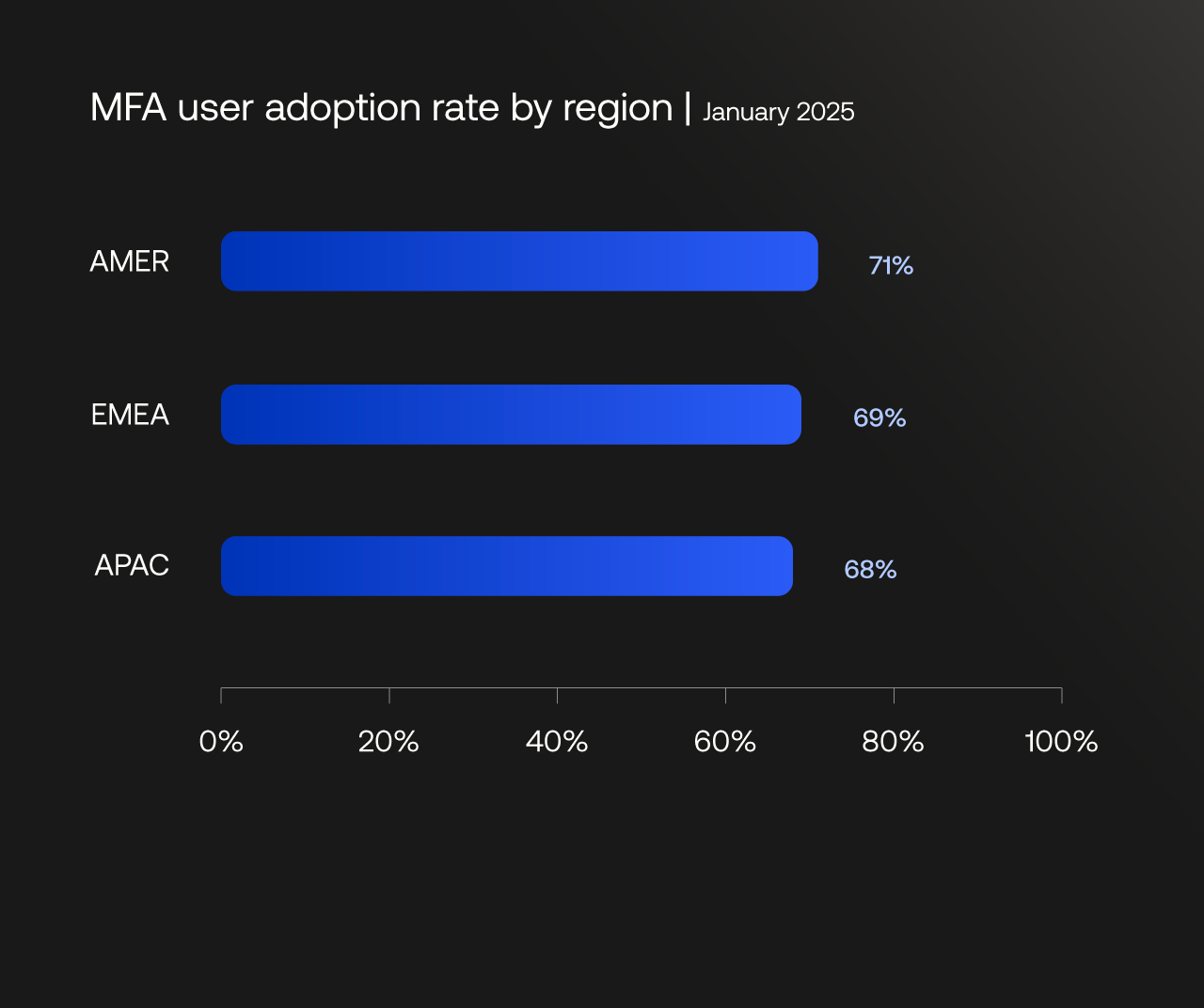Viewport: 1204px width, 1008px height.
Task: Select the EMEA region label
Action: 130,415
